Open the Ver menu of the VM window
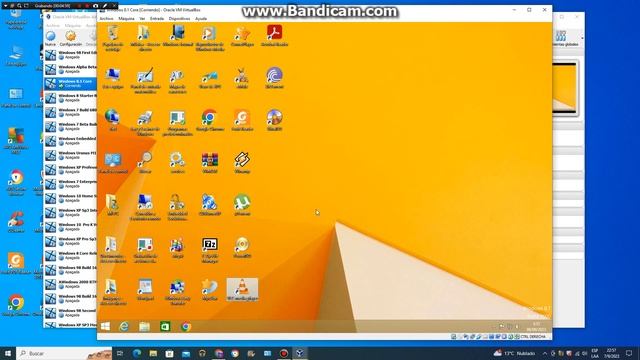 click(142, 19)
